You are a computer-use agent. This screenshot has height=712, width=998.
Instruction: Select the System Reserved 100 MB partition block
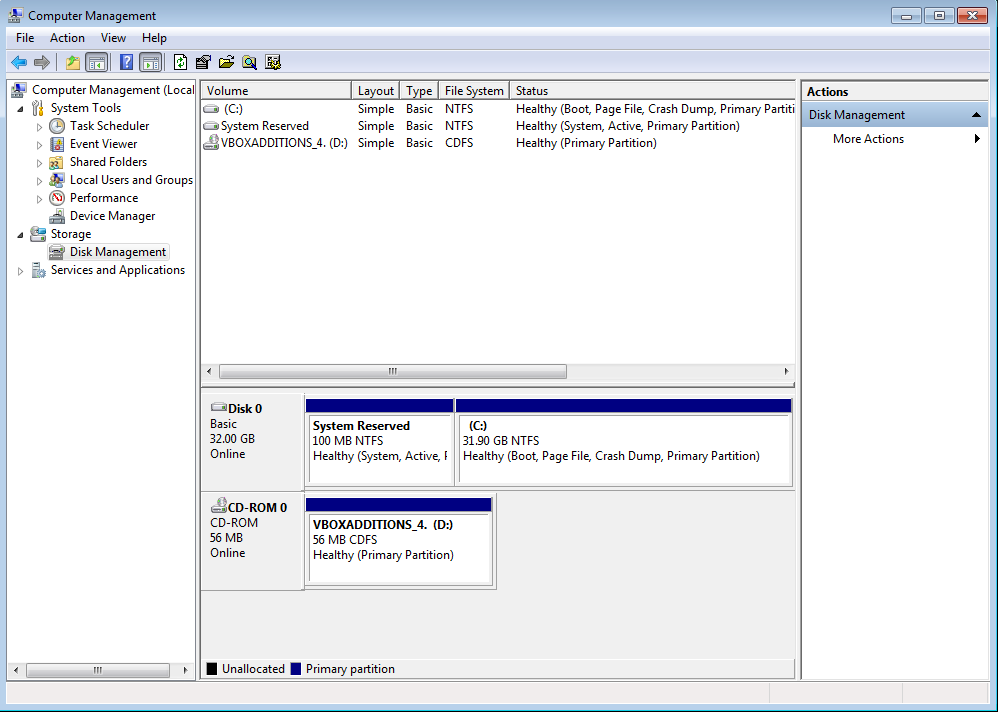tap(380, 442)
